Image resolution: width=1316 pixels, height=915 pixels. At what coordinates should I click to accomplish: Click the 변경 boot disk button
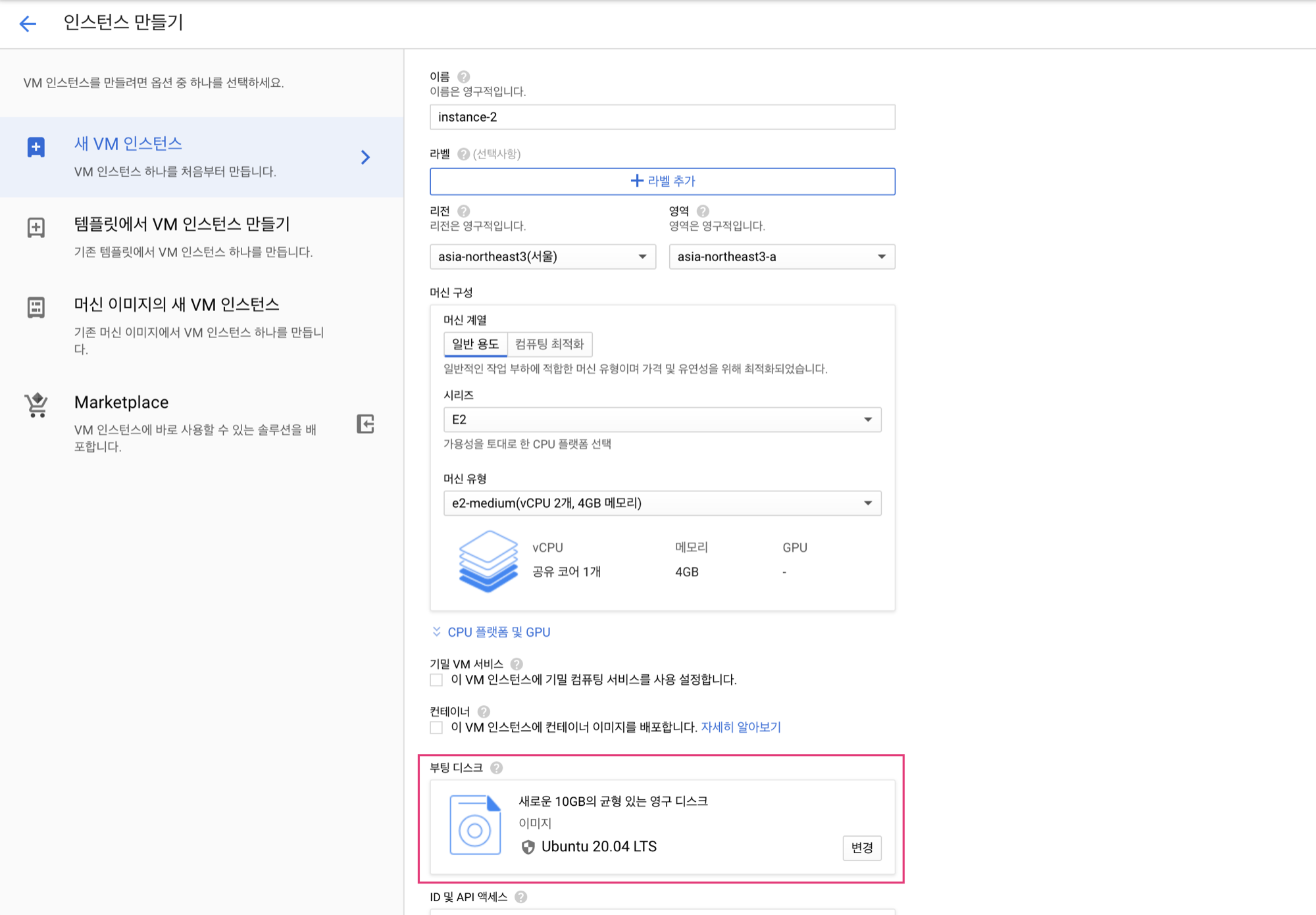click(x=861, y=848)
